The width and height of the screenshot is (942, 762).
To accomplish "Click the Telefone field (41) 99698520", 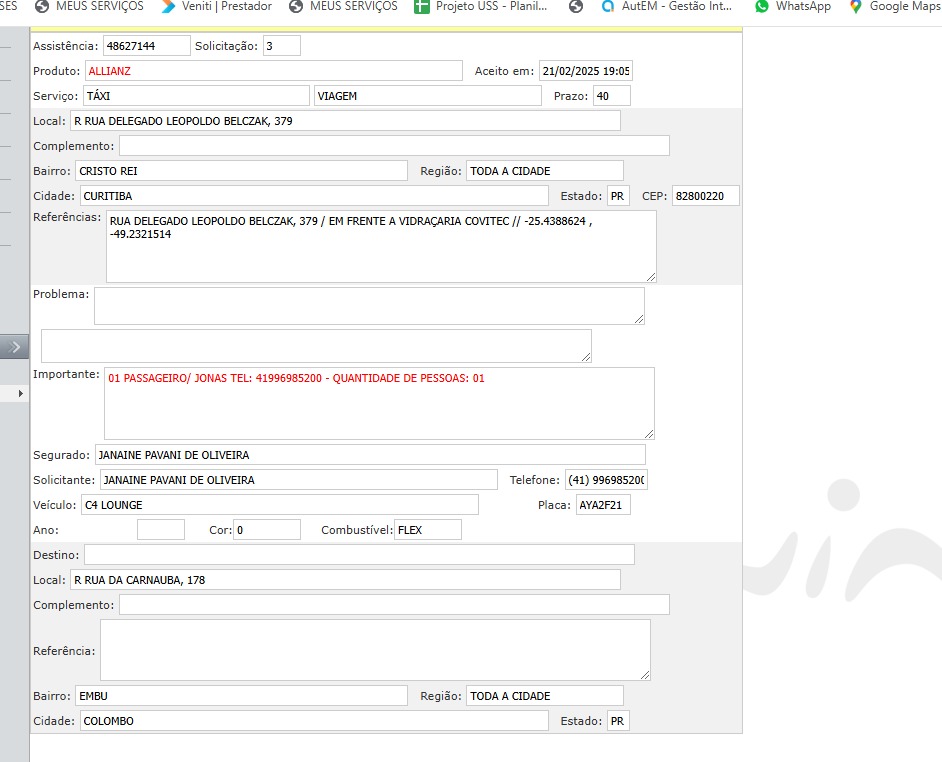I will pyautogui.click(x=606, y=480).
